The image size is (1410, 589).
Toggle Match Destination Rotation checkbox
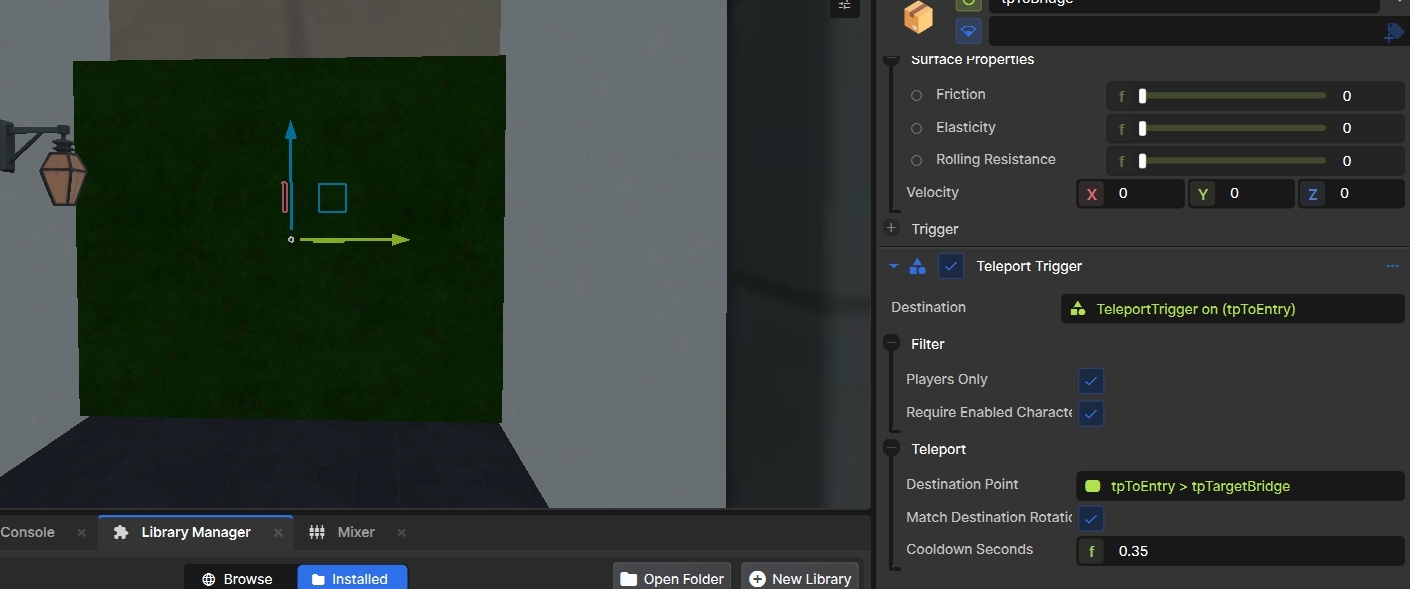pos(1091,519)
